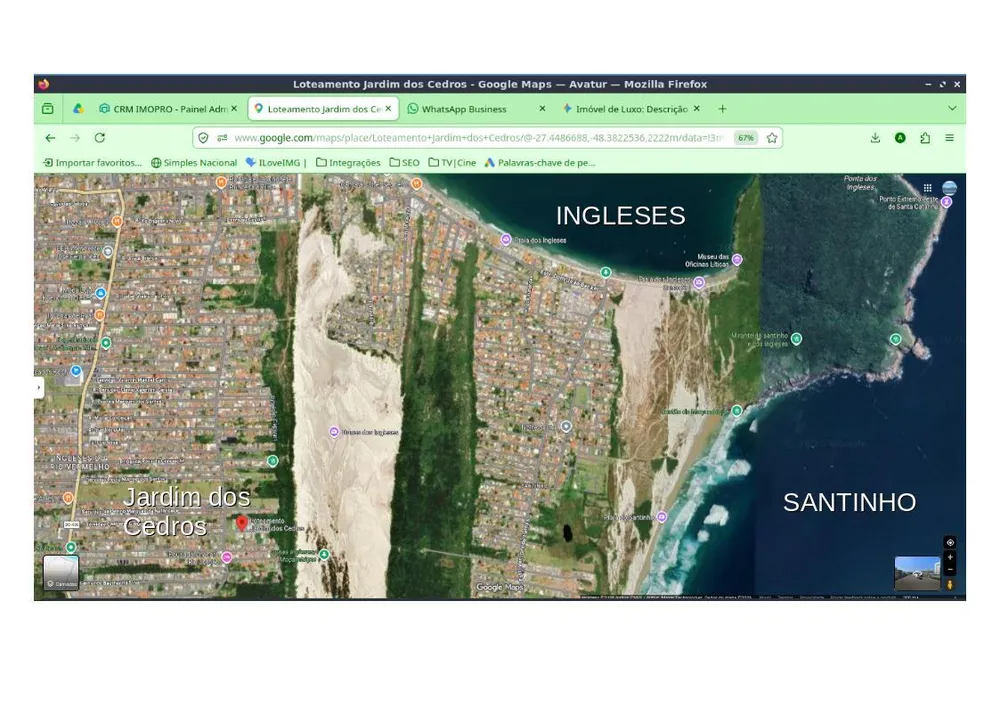Bookmark this page with the star icon

click(772, 138)
